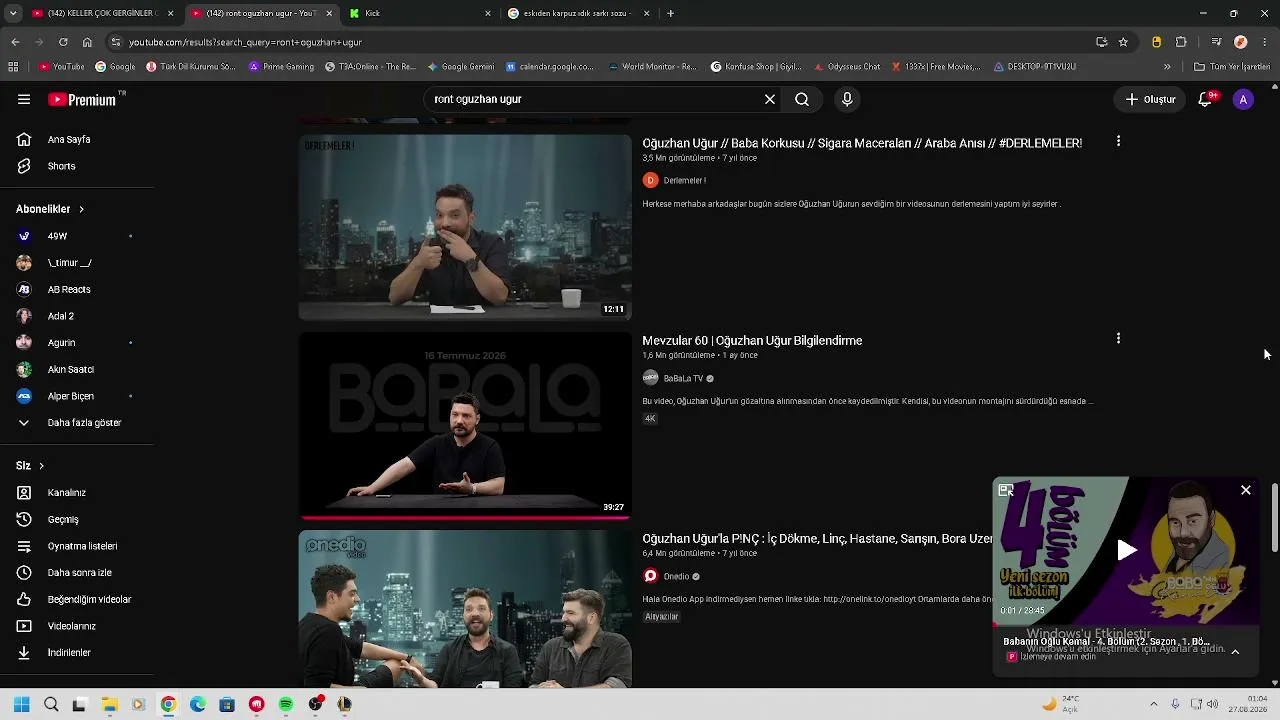The width and height of the screenshot is (1280, 720).
Task: Click the page vertical scrollbar thumb
Action: [1274, 517]
